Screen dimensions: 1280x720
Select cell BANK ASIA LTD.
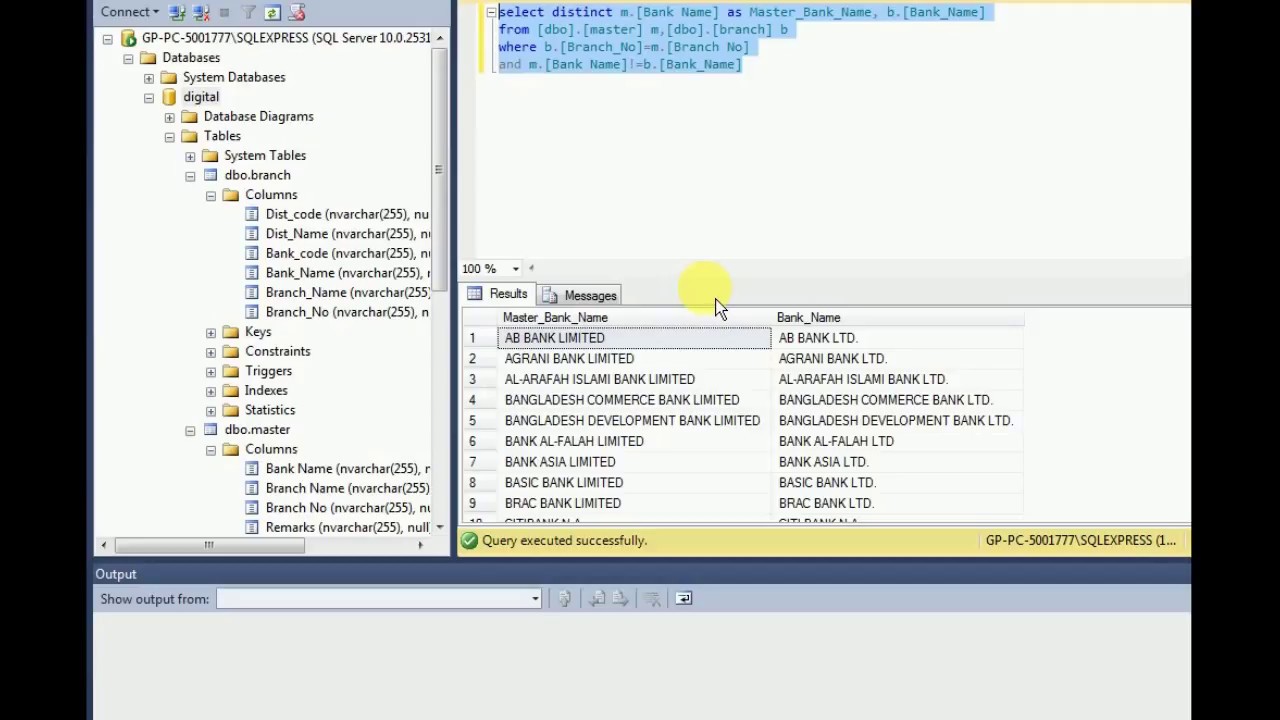897,462
